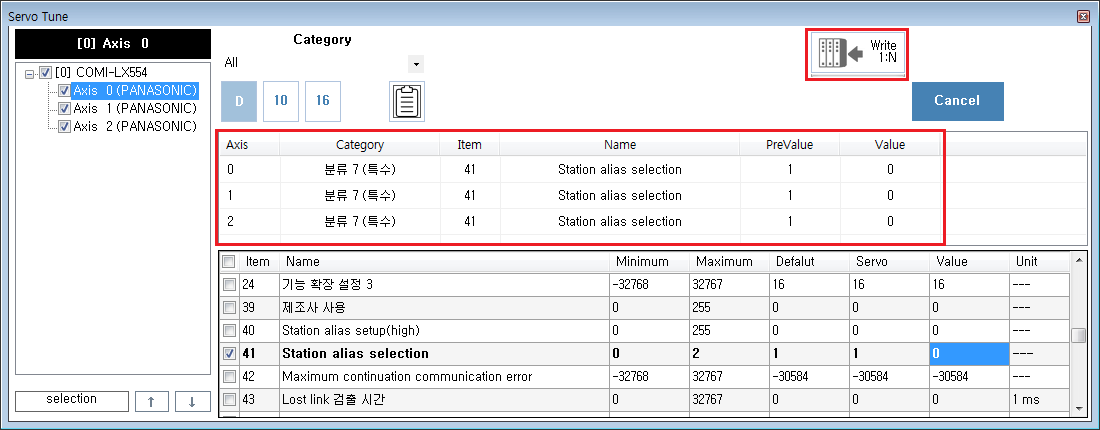1100x430 pixels.
Task: Click the clipboard paste icon
Action: tap(407, 101)
